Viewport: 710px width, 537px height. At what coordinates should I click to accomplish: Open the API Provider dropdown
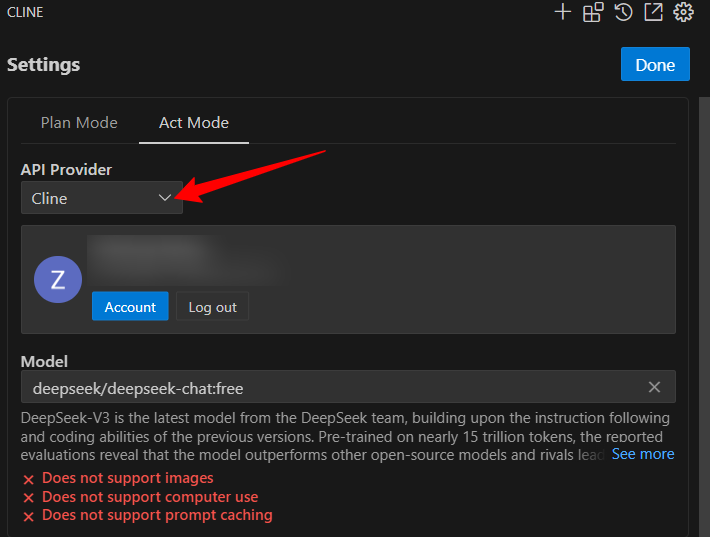pos(102,198)
